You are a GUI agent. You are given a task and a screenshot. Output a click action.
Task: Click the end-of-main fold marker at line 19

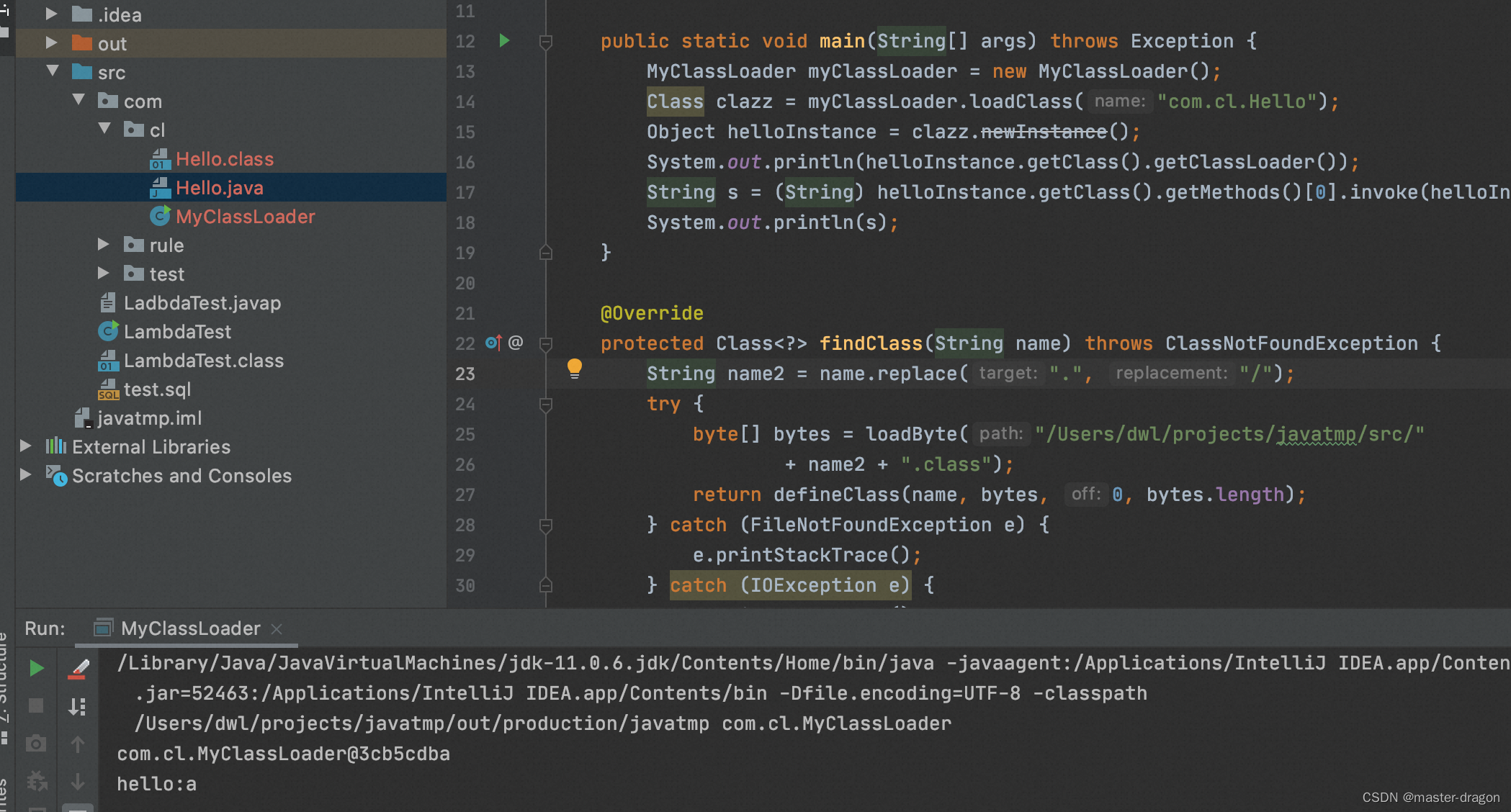(x=546, y=252)
